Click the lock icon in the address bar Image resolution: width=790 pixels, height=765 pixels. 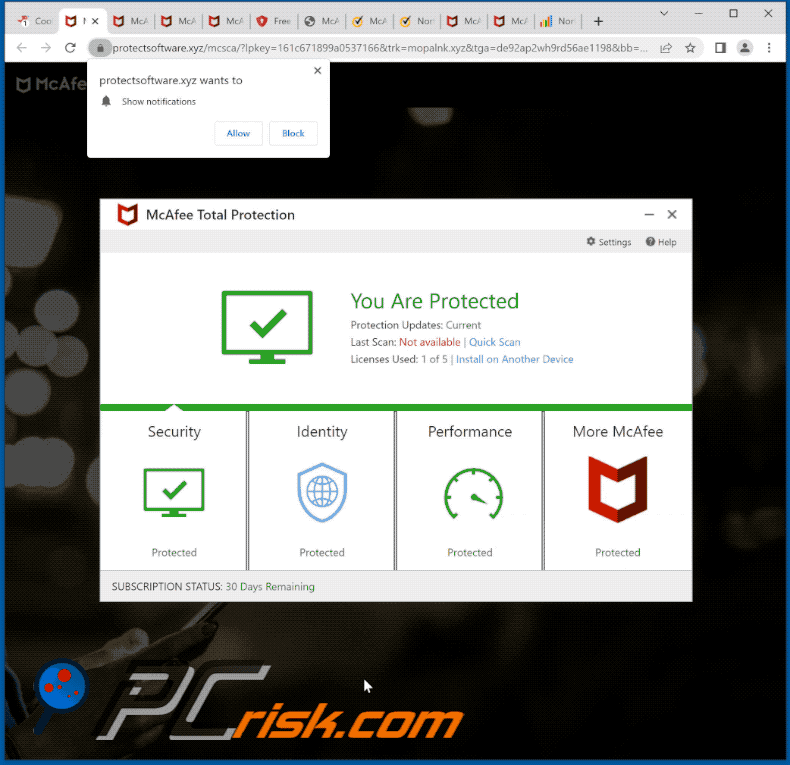coord(100,48)
